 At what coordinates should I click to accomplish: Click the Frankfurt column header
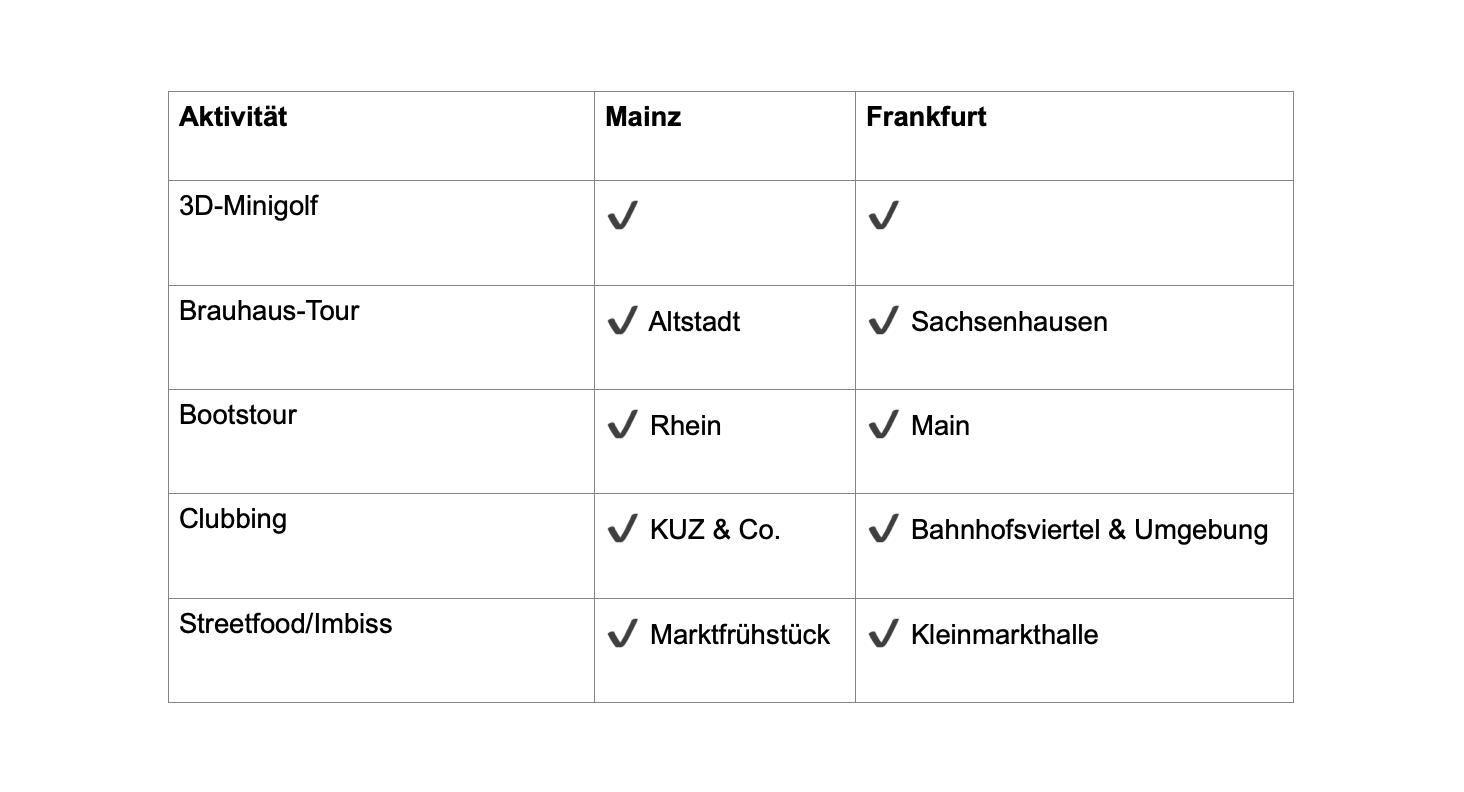pyautogui.click(x=926, y=117)
